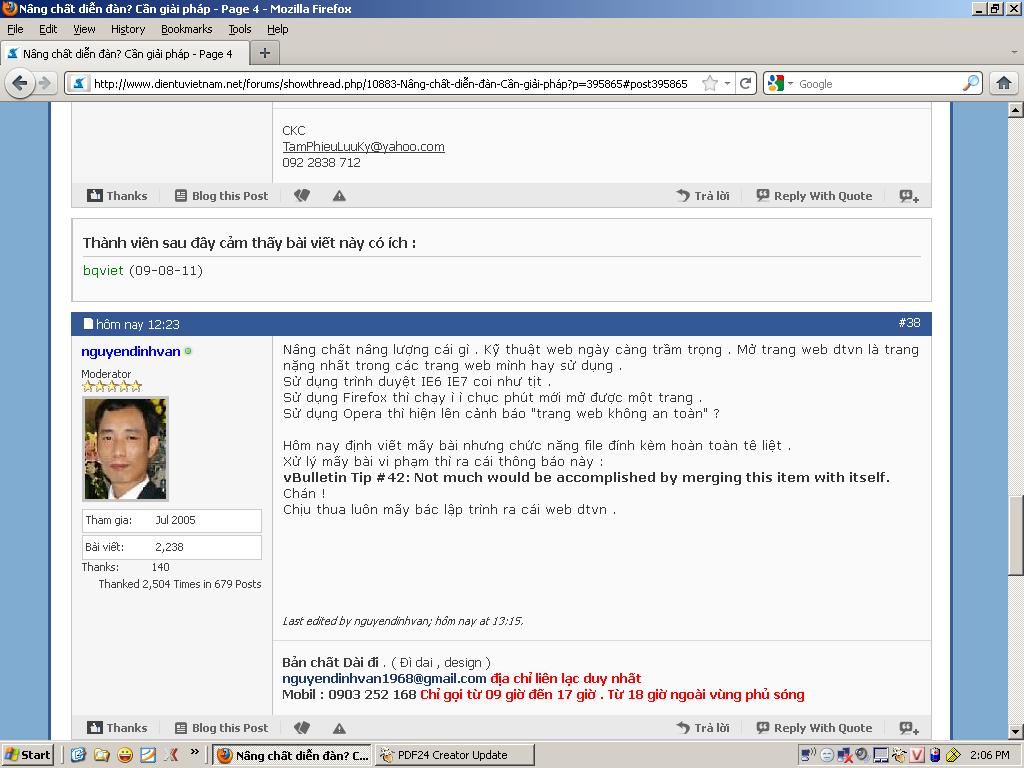Click the multi-quote icon under nguyendinhvan's post
Viewport: 1024px width, 768px height.
tap(909, 728)
